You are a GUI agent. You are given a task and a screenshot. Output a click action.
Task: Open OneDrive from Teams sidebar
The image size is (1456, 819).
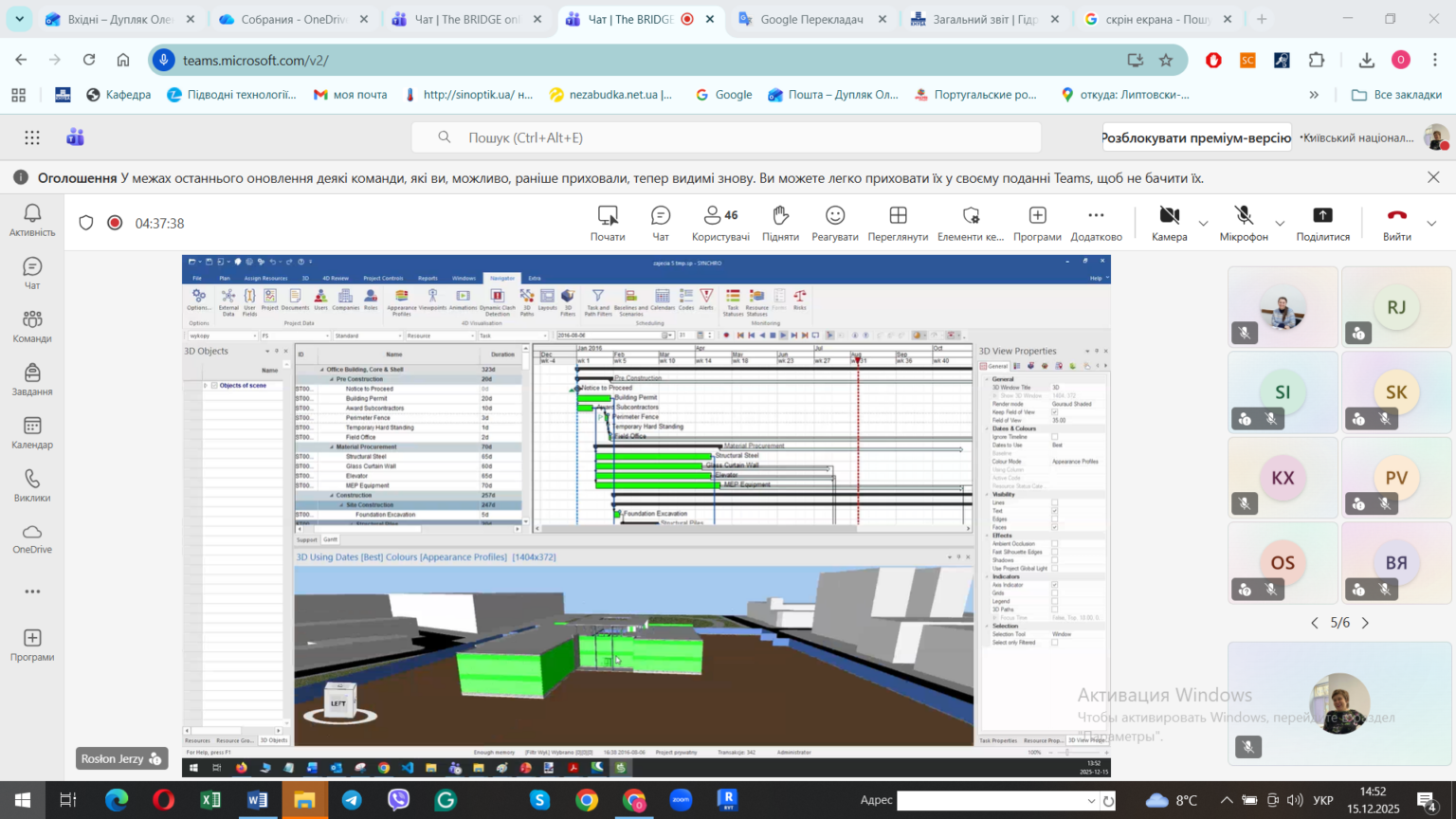click(x=32, y=538)
